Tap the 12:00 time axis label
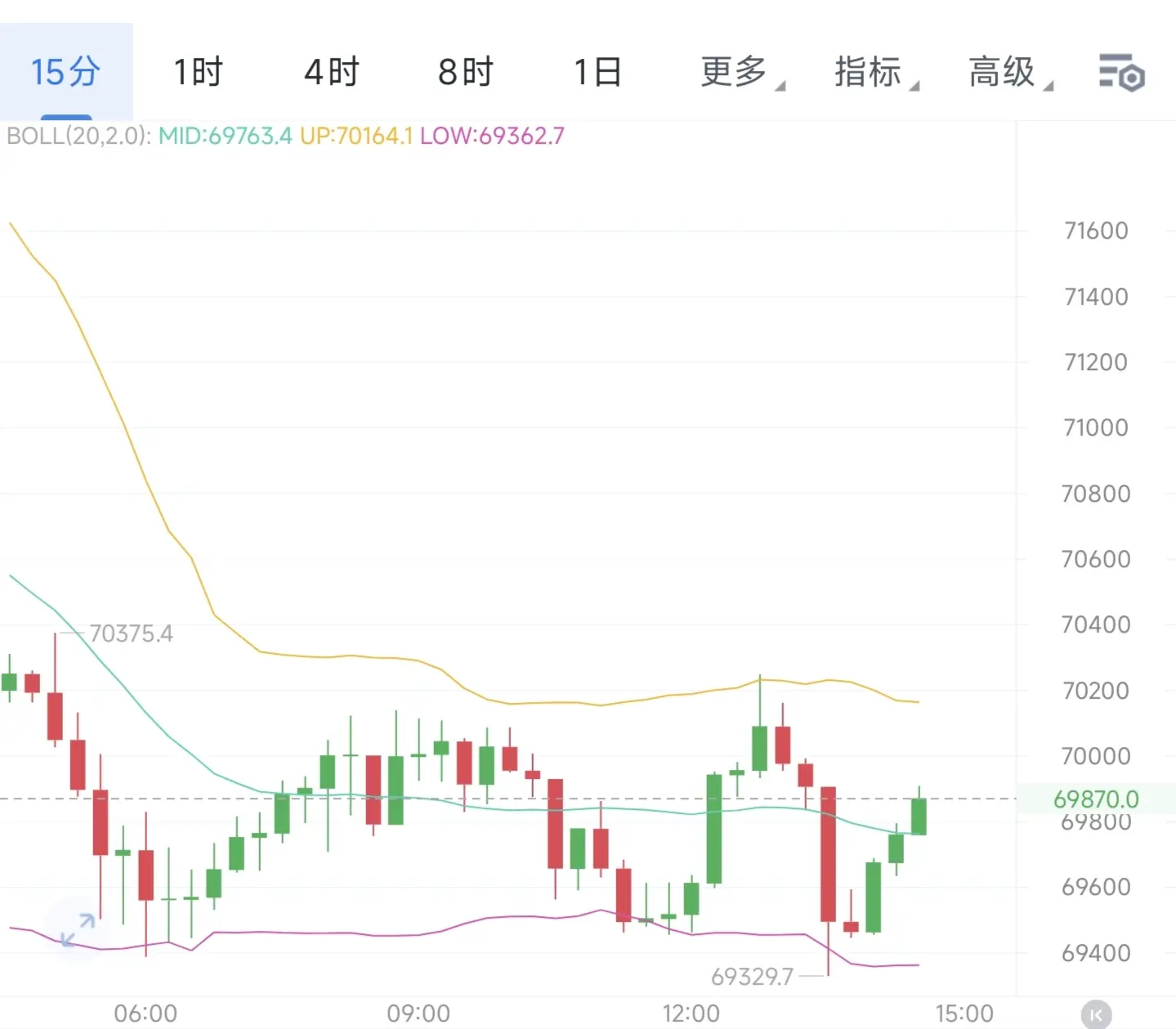 pyautogui.click(x=691, y=1013)
